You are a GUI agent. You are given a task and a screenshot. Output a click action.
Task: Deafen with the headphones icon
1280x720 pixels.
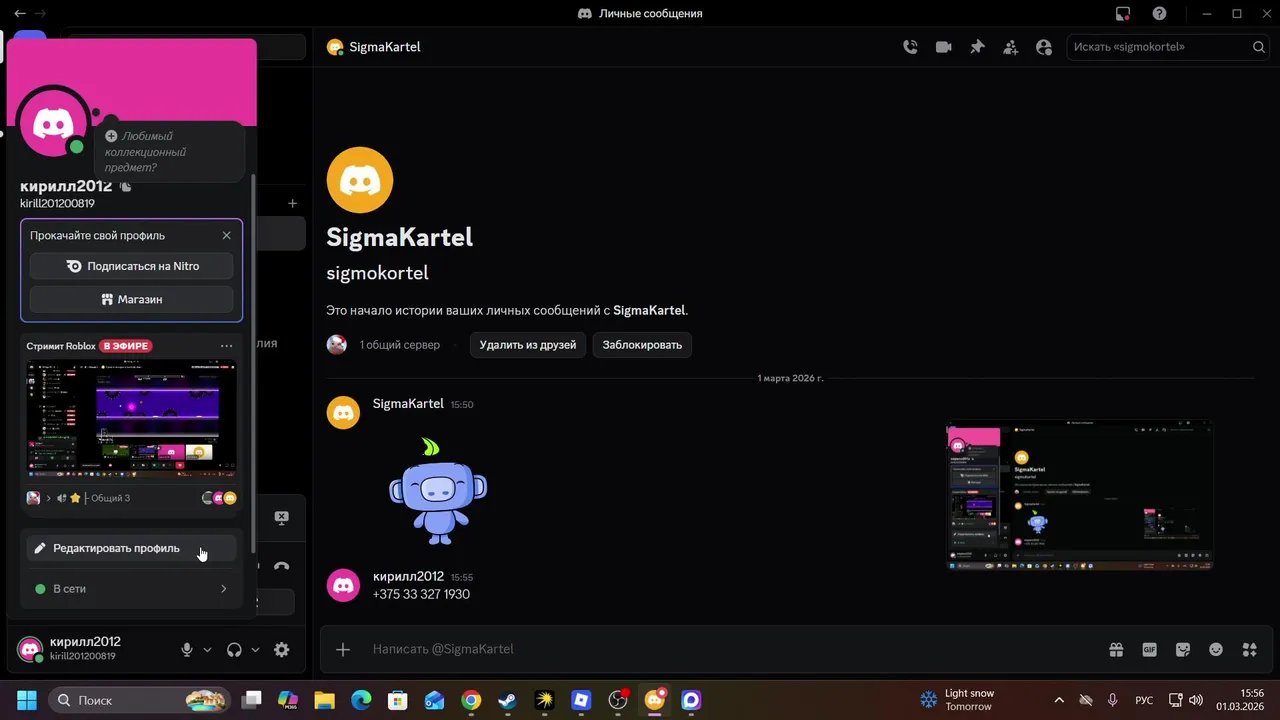point(234,650)
